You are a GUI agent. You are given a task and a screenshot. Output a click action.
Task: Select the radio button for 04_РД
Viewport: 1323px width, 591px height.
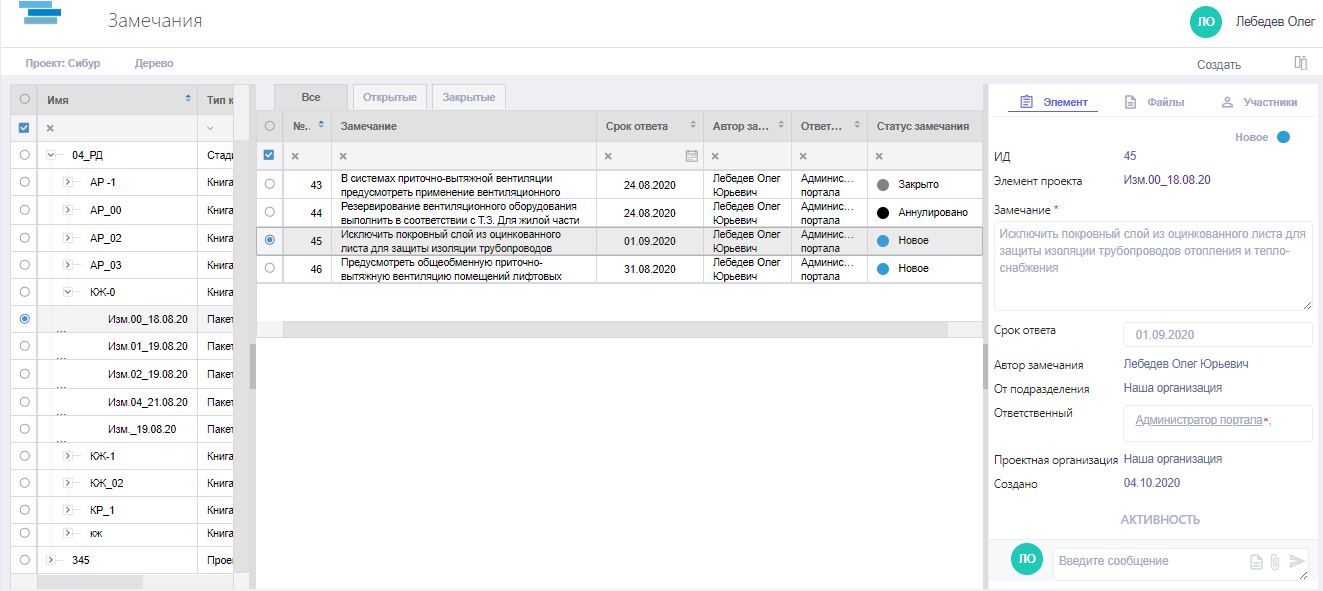click(24, 155)
